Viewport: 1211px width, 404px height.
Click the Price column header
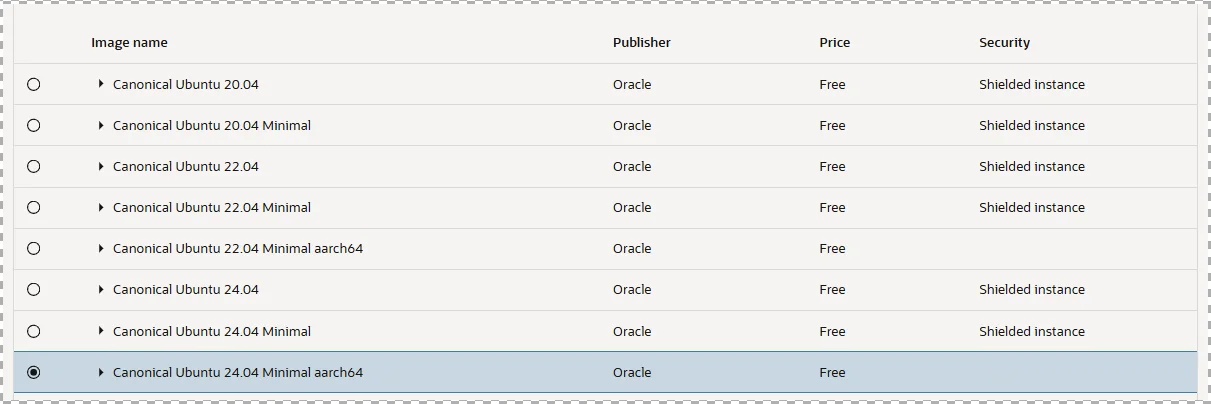(x=835, y=43)
